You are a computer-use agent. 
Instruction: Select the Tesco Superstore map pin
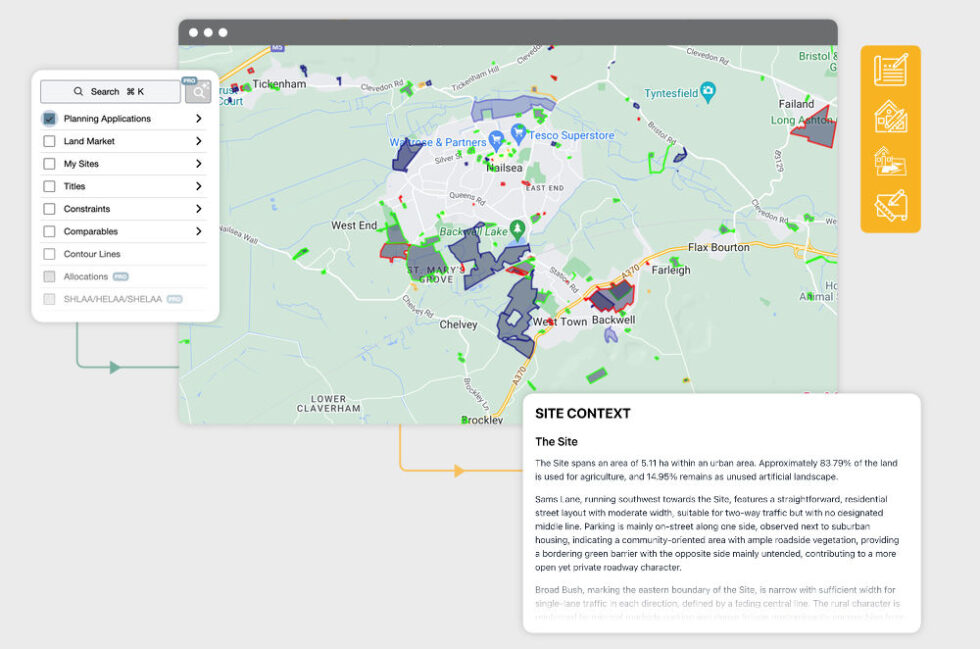(x=518, y=134)
